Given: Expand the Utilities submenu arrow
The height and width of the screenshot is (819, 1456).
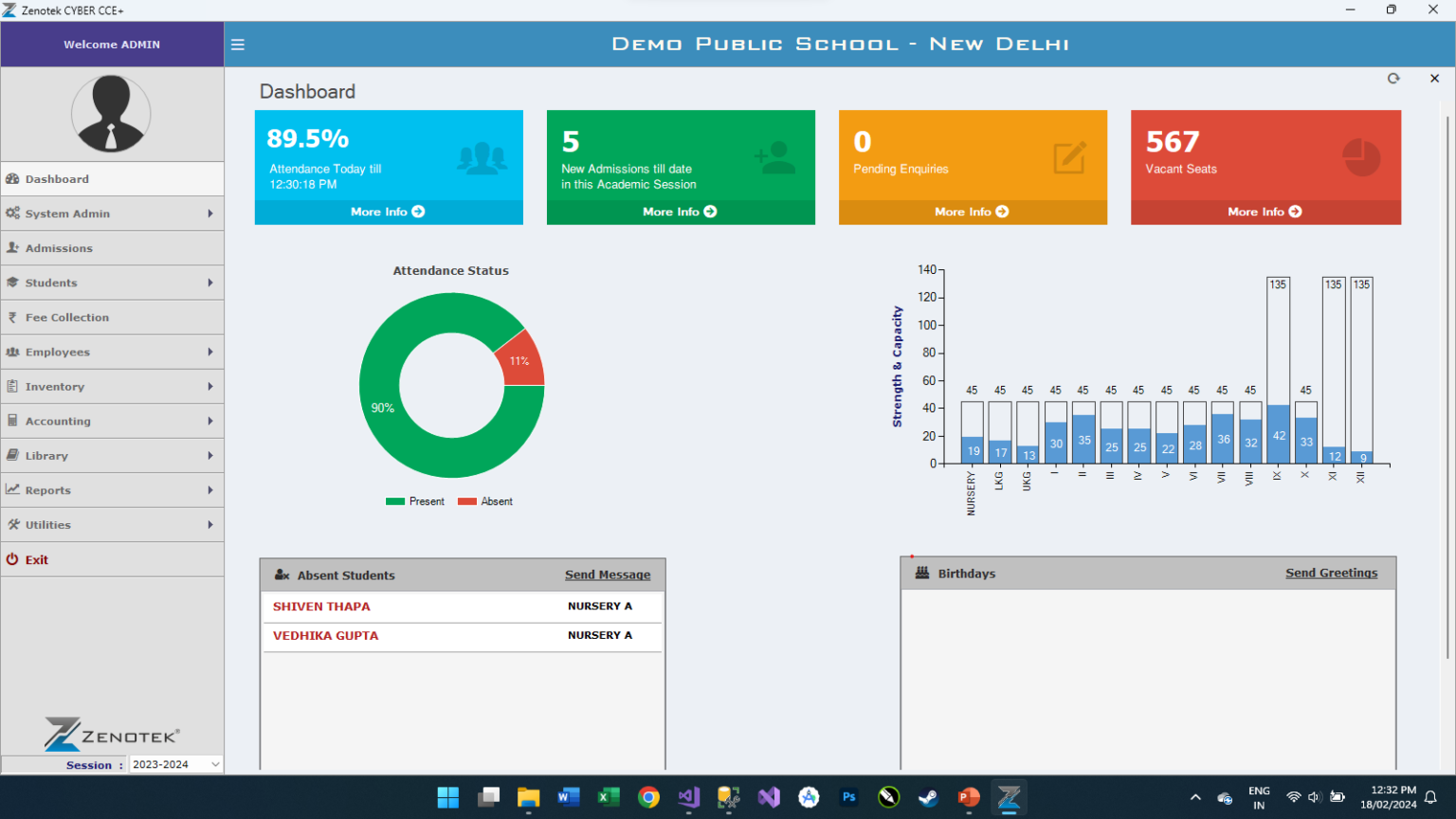Looking at the screenshot, I should (x=210, y=525).
